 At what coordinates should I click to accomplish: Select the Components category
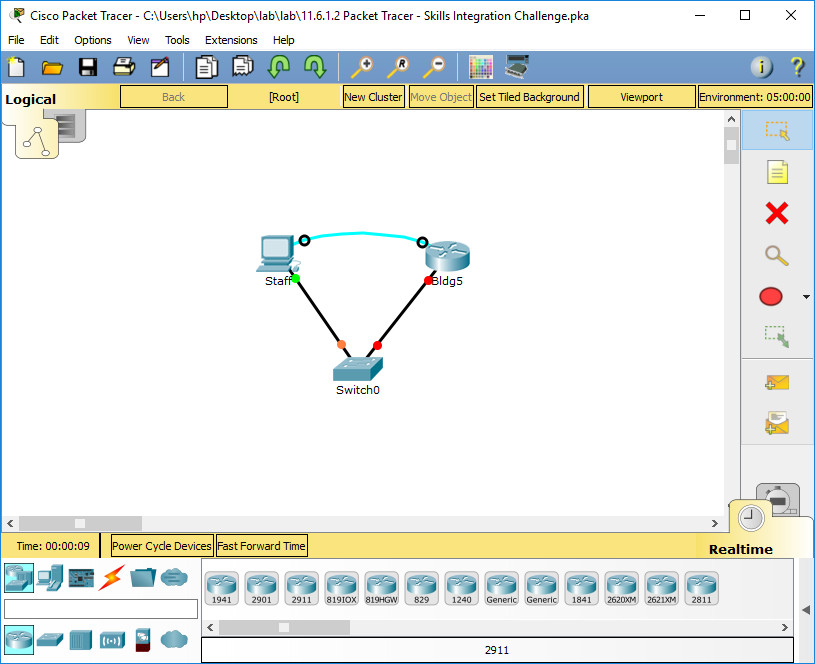[x=82, y=578]
